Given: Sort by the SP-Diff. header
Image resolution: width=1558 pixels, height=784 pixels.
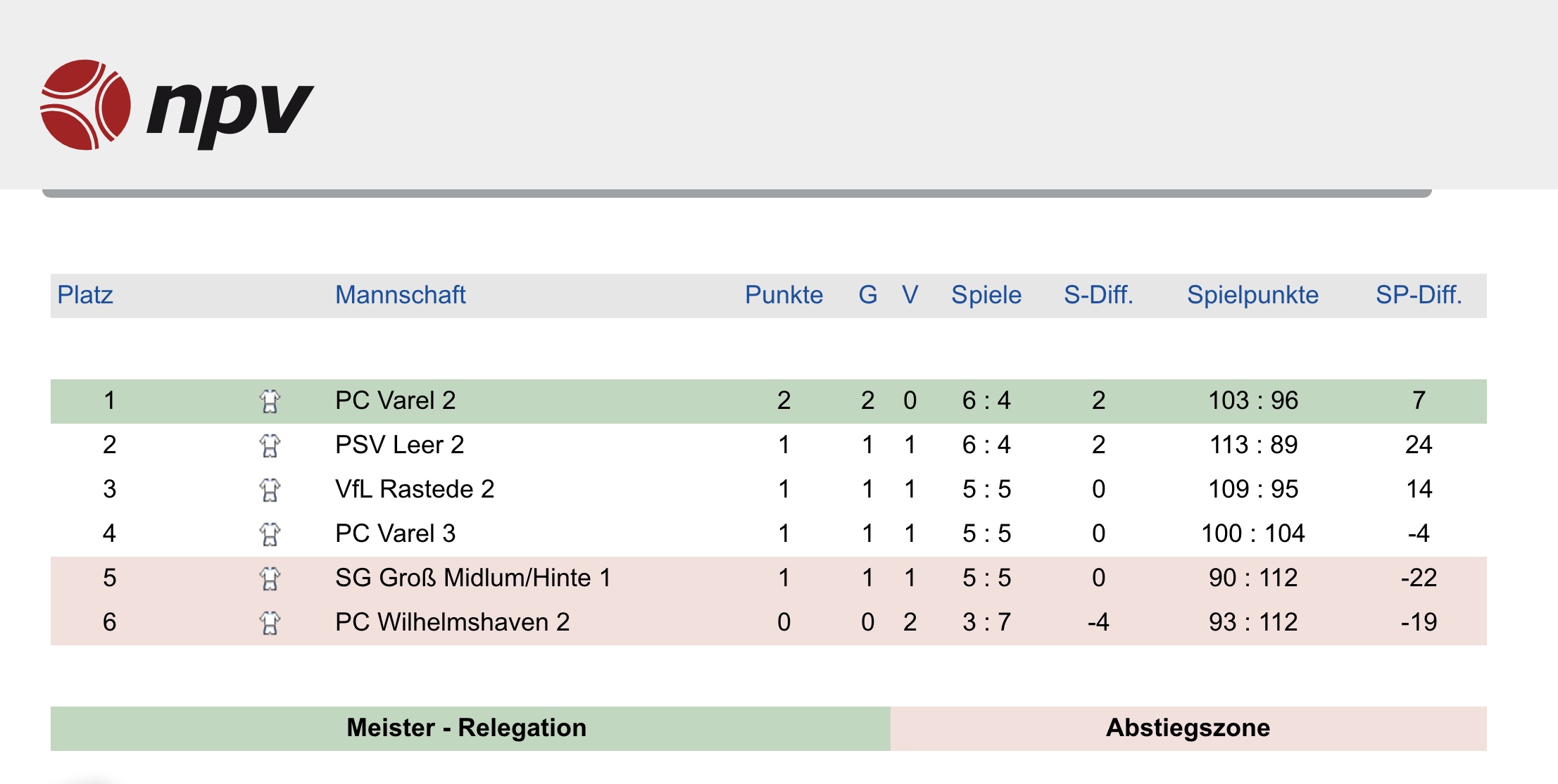Looking at the screenshot, I should [1419, 295].
